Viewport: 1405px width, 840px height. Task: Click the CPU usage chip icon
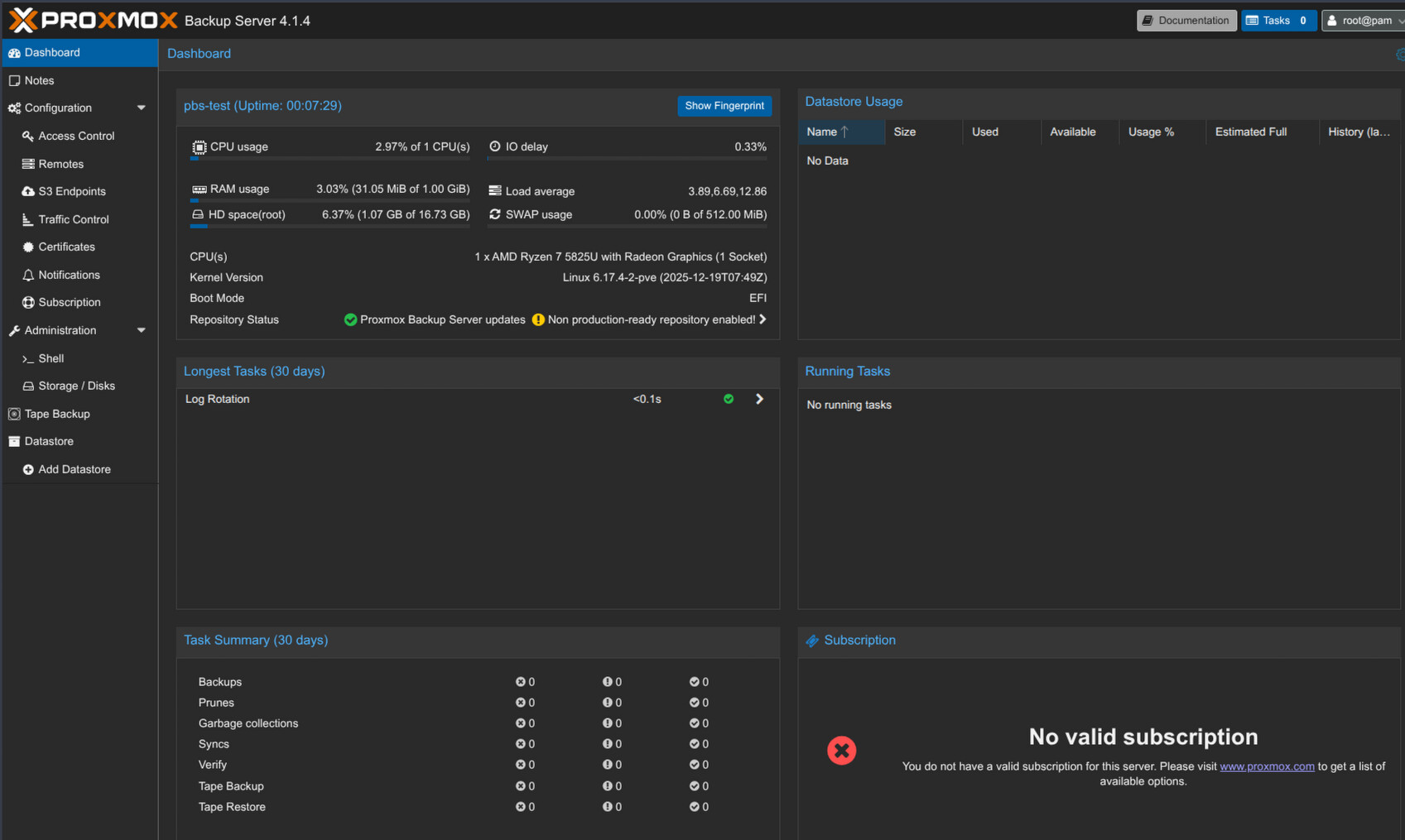(x=199, y=147)
